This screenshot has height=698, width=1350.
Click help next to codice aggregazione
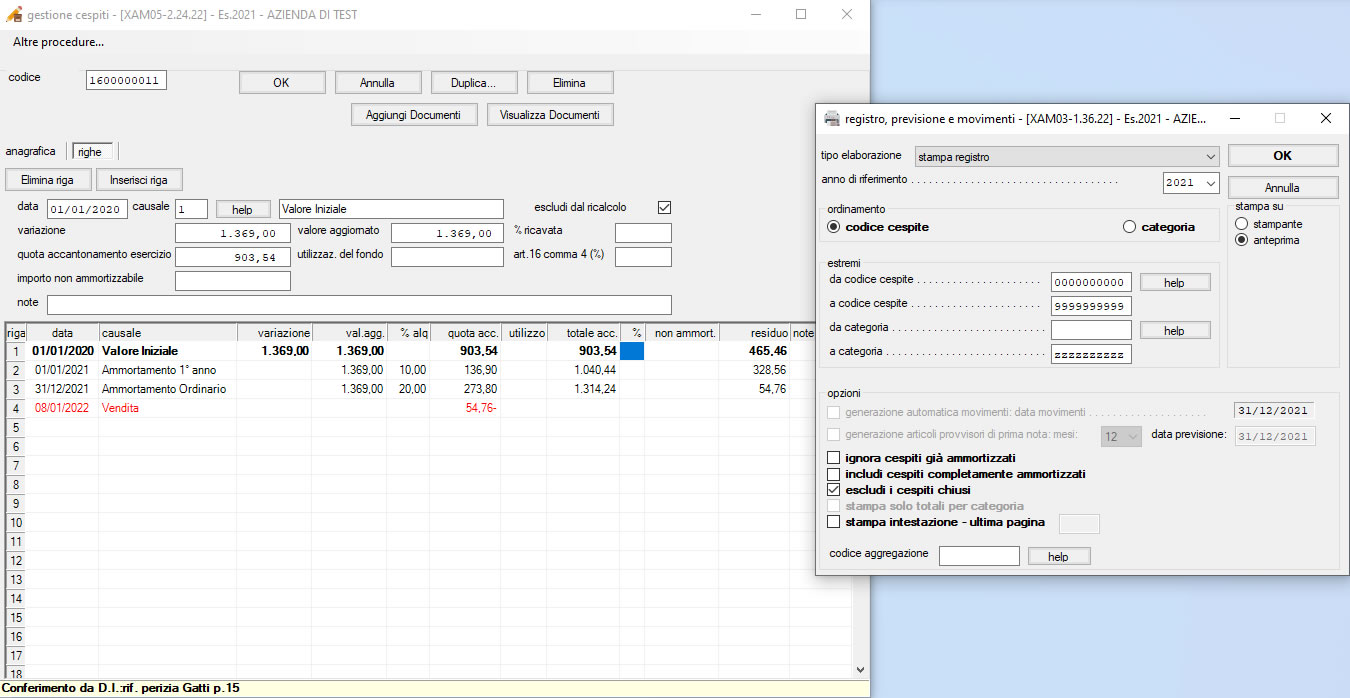[1058, 556]
